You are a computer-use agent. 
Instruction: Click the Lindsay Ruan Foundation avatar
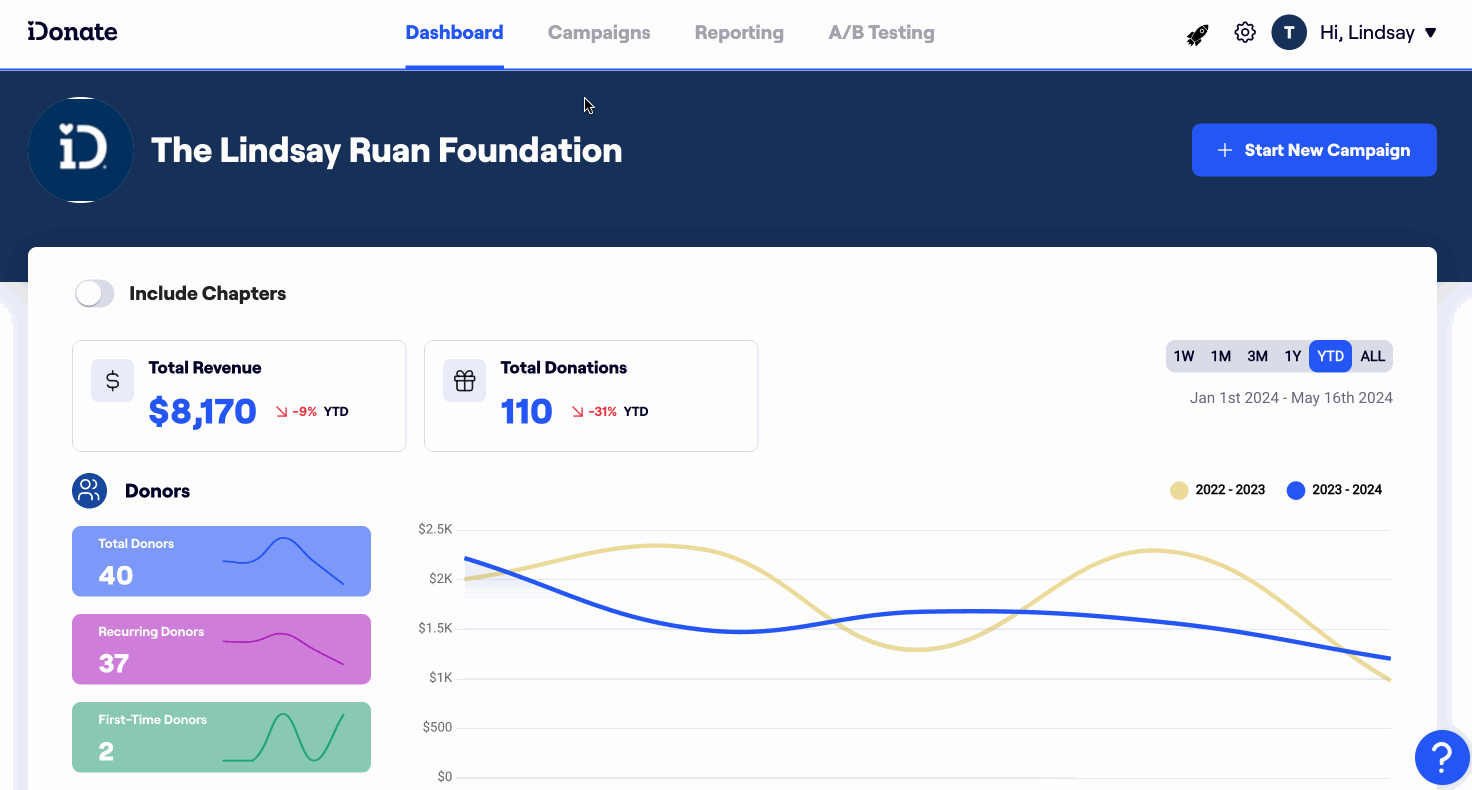click(80, 150)
